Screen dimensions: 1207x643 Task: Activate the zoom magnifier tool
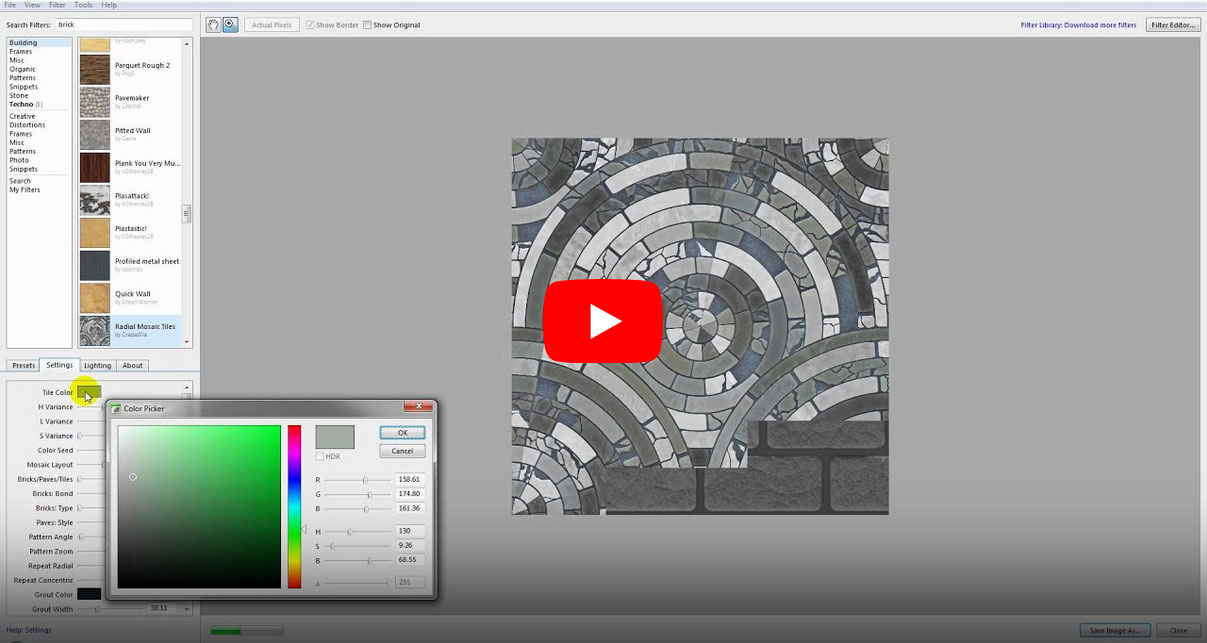(x=230, y=25)
